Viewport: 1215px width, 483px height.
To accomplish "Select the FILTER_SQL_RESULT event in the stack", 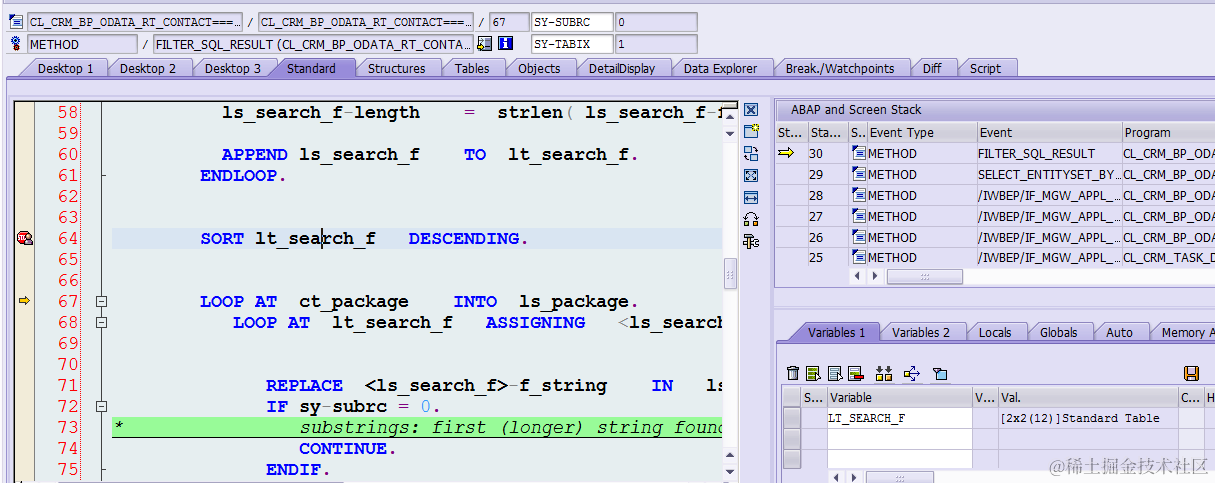I will click(x=1048, y=153).
